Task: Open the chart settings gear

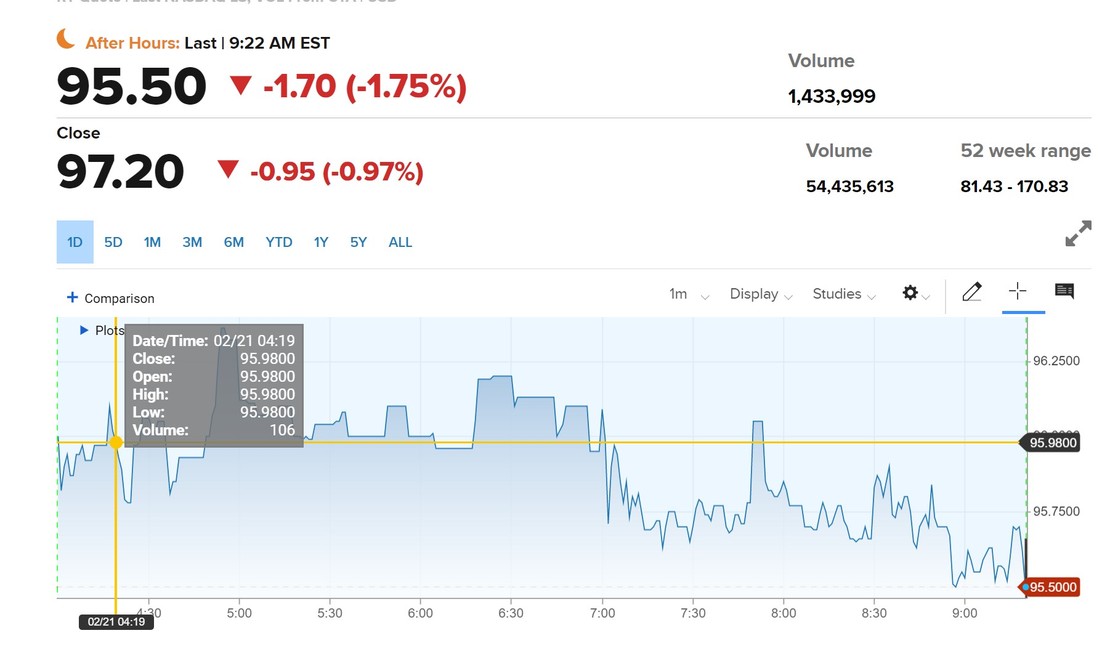Action: [911, 293]
